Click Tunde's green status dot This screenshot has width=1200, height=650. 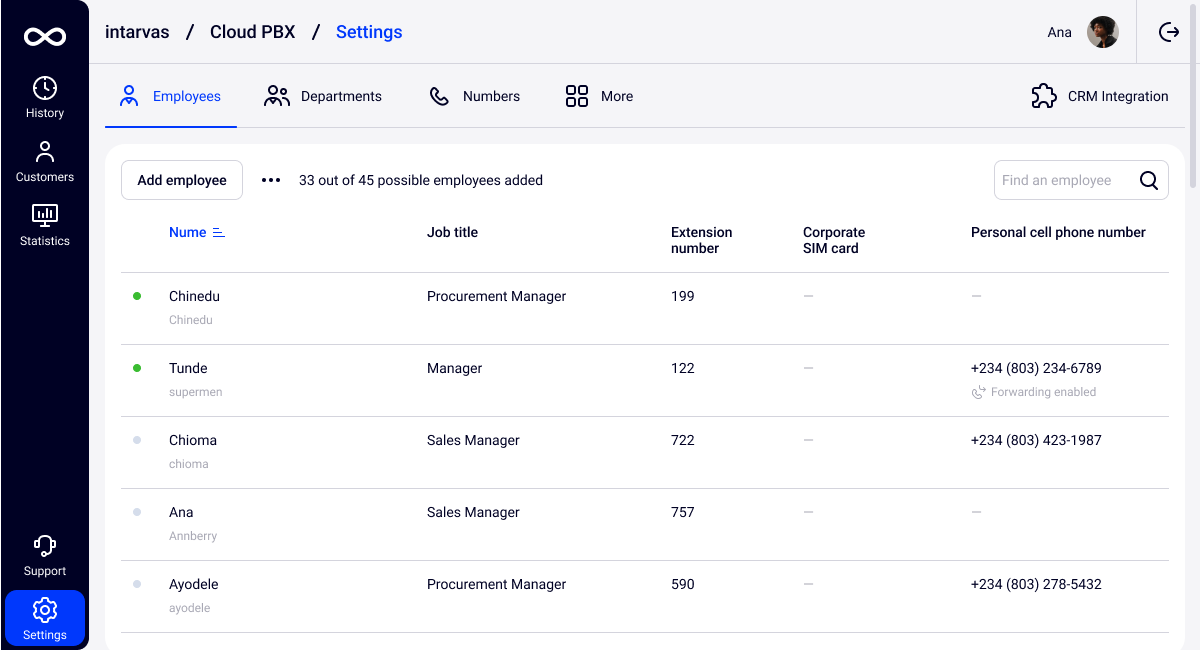[137, 368]
